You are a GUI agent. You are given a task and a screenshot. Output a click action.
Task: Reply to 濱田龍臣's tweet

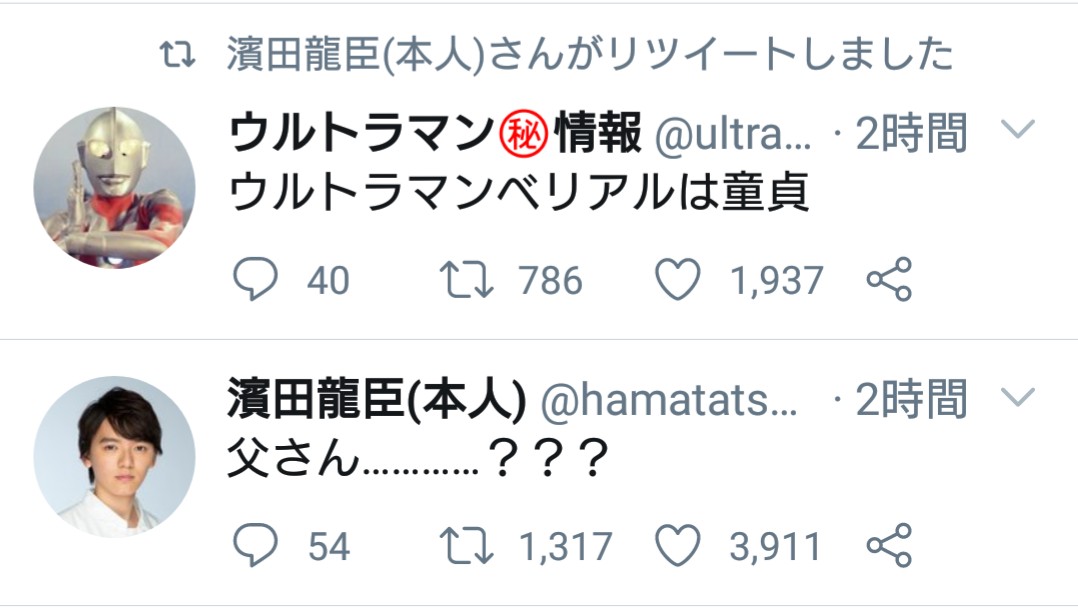tap(255, 545)
